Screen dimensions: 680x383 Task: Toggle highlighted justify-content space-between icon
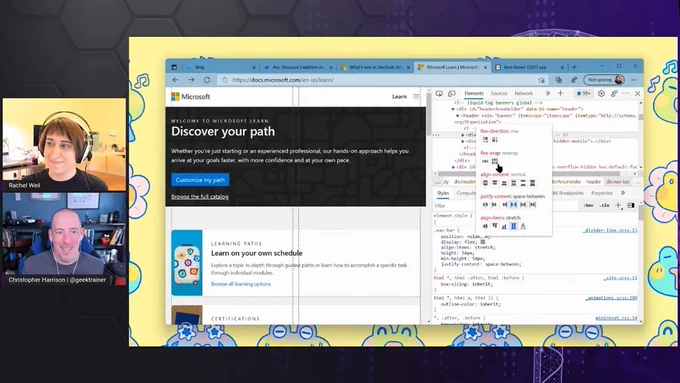click(514, 204)
